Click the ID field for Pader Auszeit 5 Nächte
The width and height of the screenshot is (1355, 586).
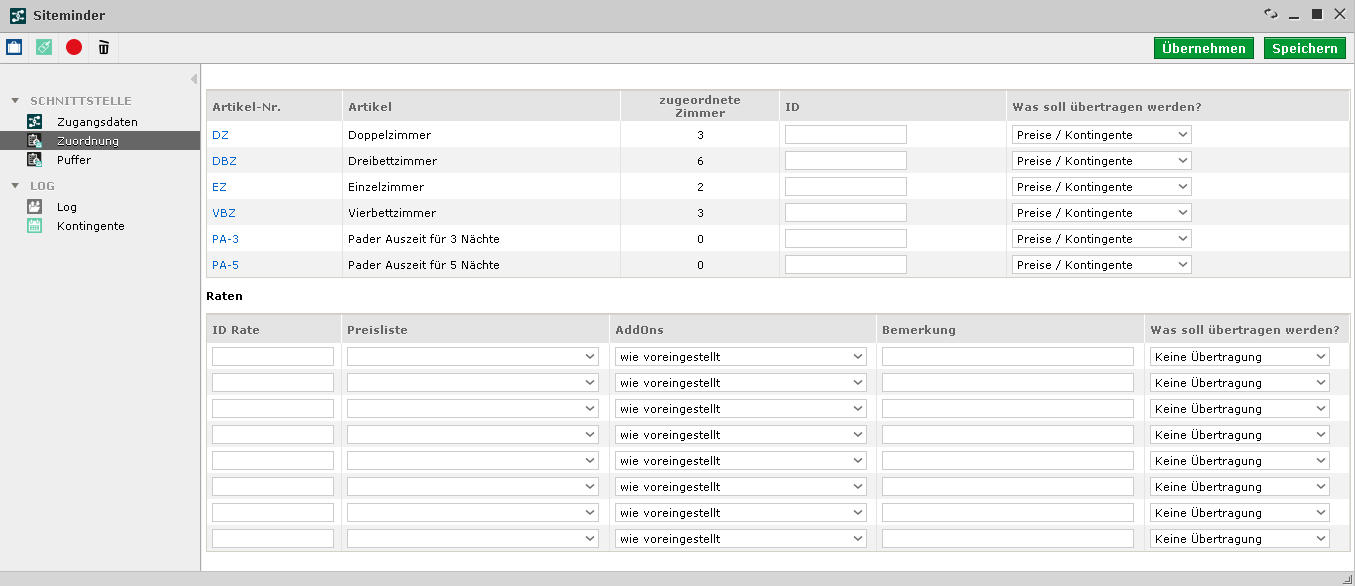pos(846,265)
